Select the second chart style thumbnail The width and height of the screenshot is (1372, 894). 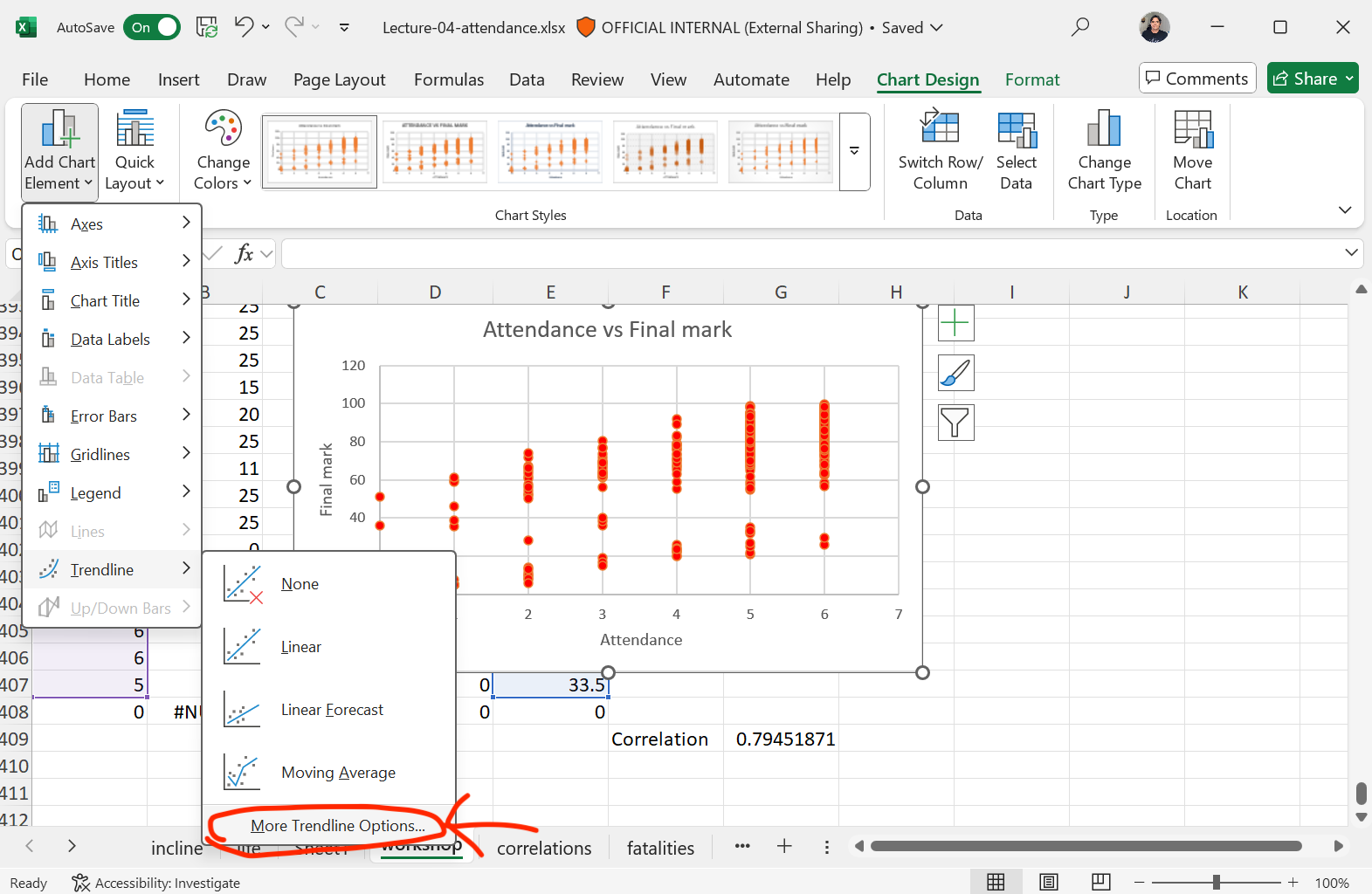click(x=434, y=151)
